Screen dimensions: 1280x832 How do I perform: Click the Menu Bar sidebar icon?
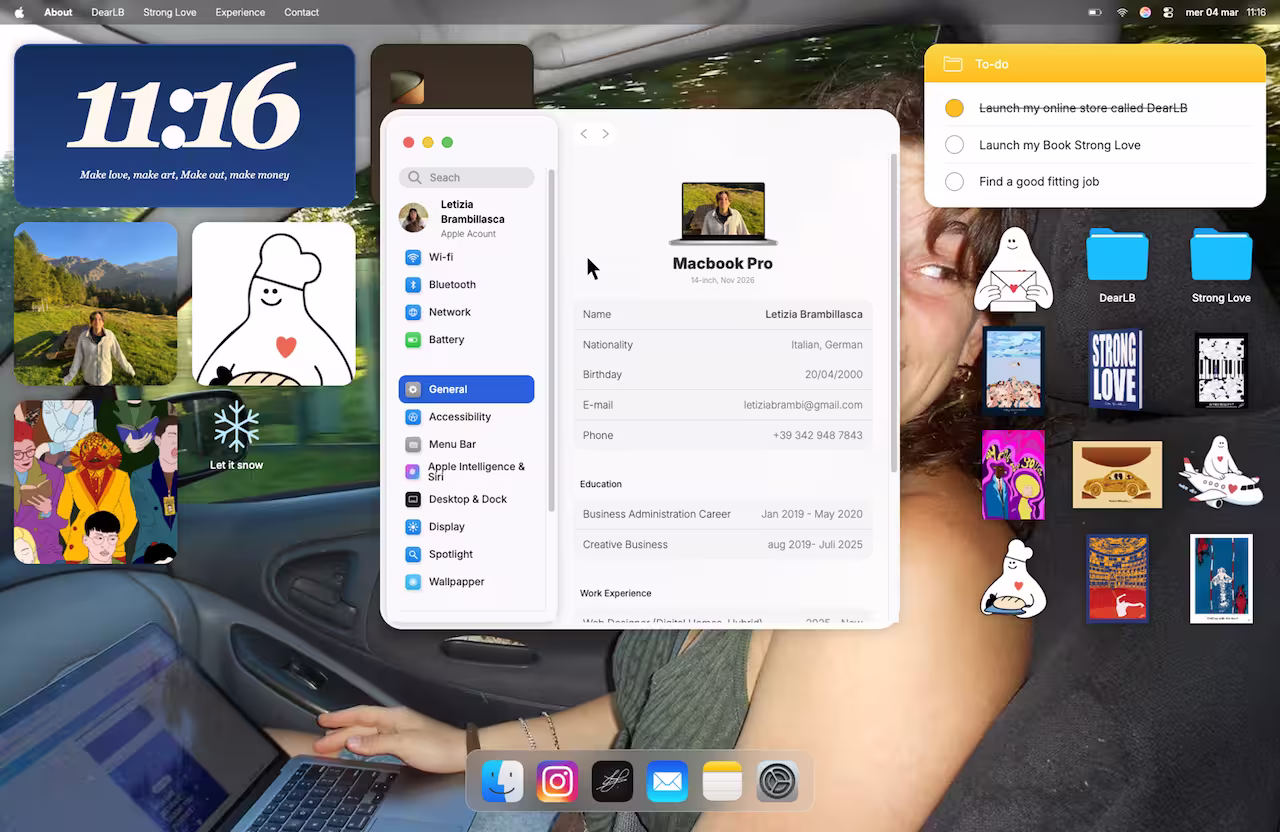(413, 444)
